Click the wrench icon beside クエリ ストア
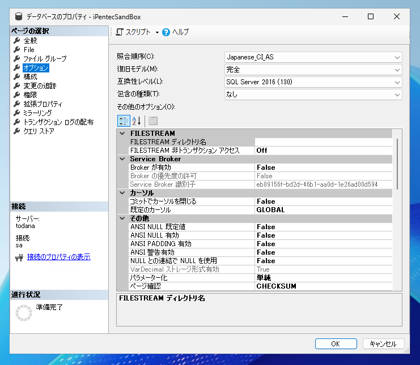 [17, 131]
